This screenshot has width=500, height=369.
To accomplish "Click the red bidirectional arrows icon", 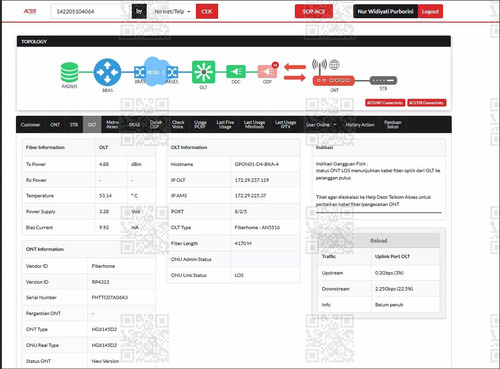I will pos(295,72).
